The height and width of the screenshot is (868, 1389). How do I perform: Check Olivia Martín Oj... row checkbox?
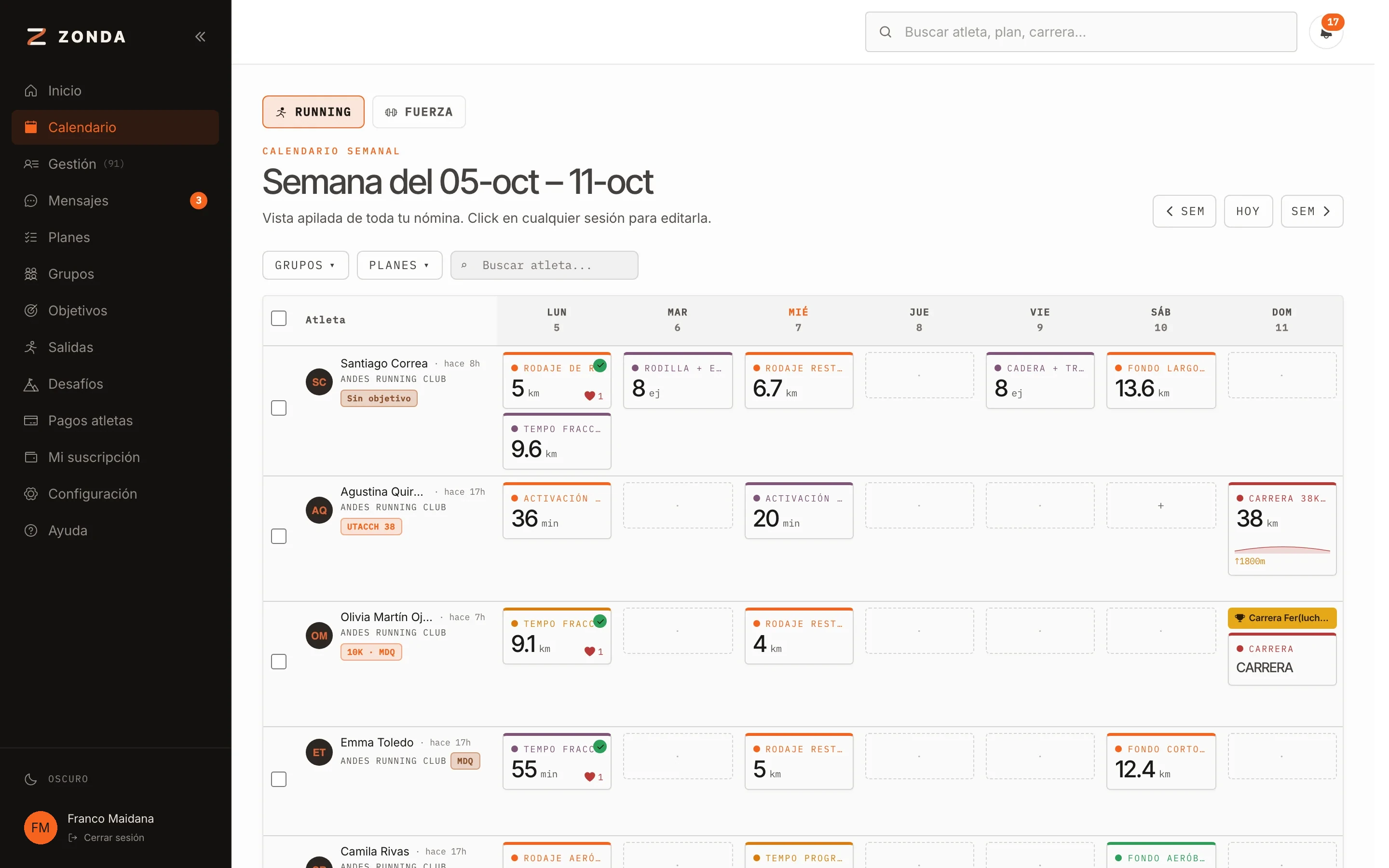point(279,662)
